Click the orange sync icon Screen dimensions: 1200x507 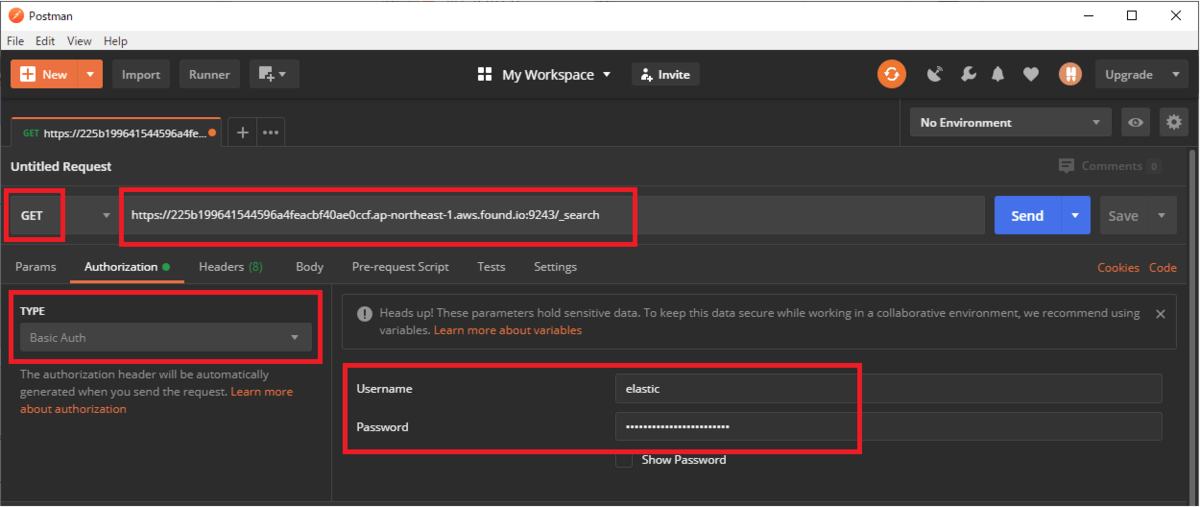pyautogui.click(x=891, y=74)
